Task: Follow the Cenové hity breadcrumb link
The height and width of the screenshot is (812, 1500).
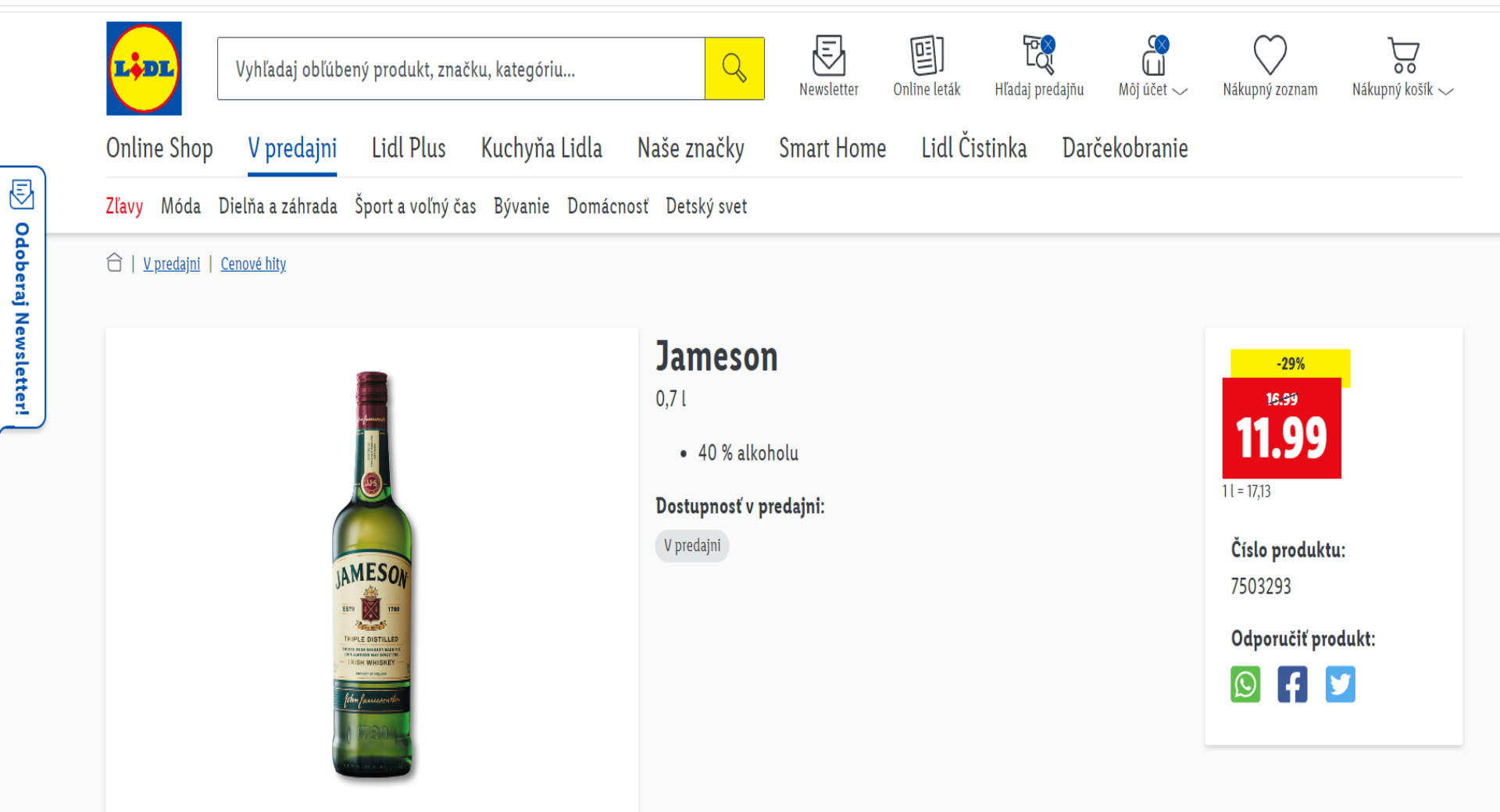Action: coord(253,264)
